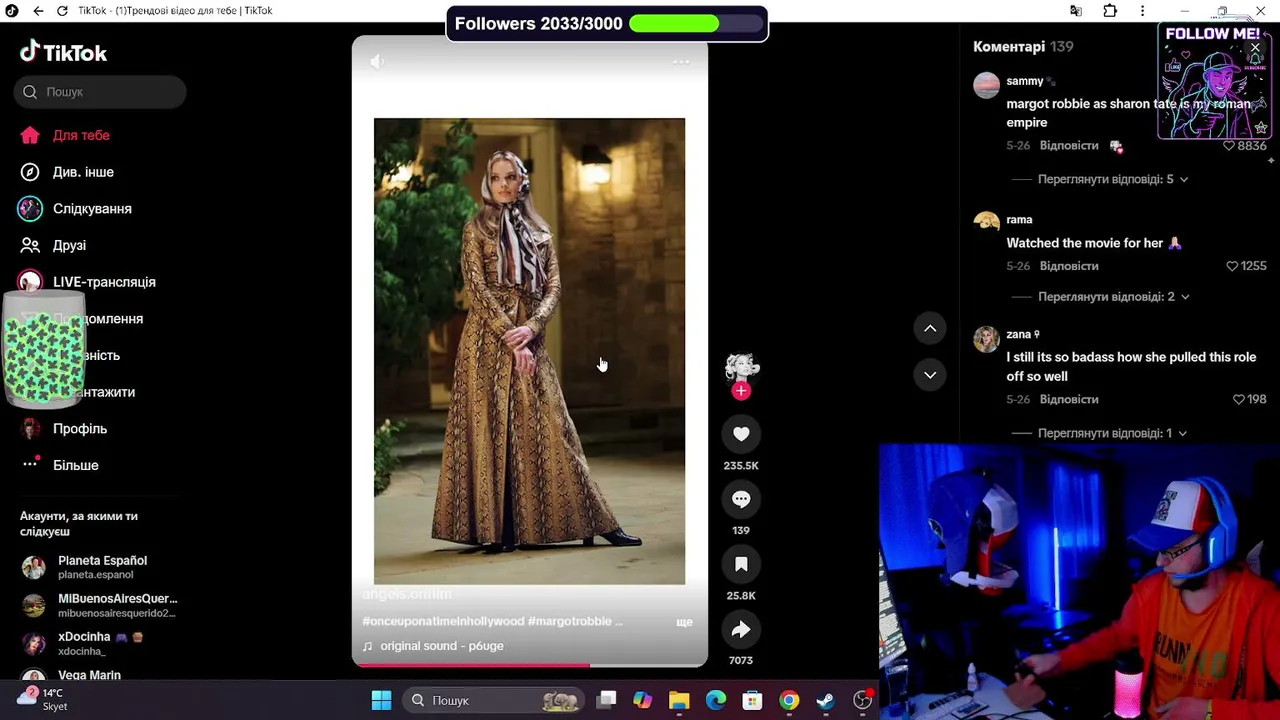Go back with the browser back arrow
The width and height of the screenshot is (1280, 720).
(38, 11)
